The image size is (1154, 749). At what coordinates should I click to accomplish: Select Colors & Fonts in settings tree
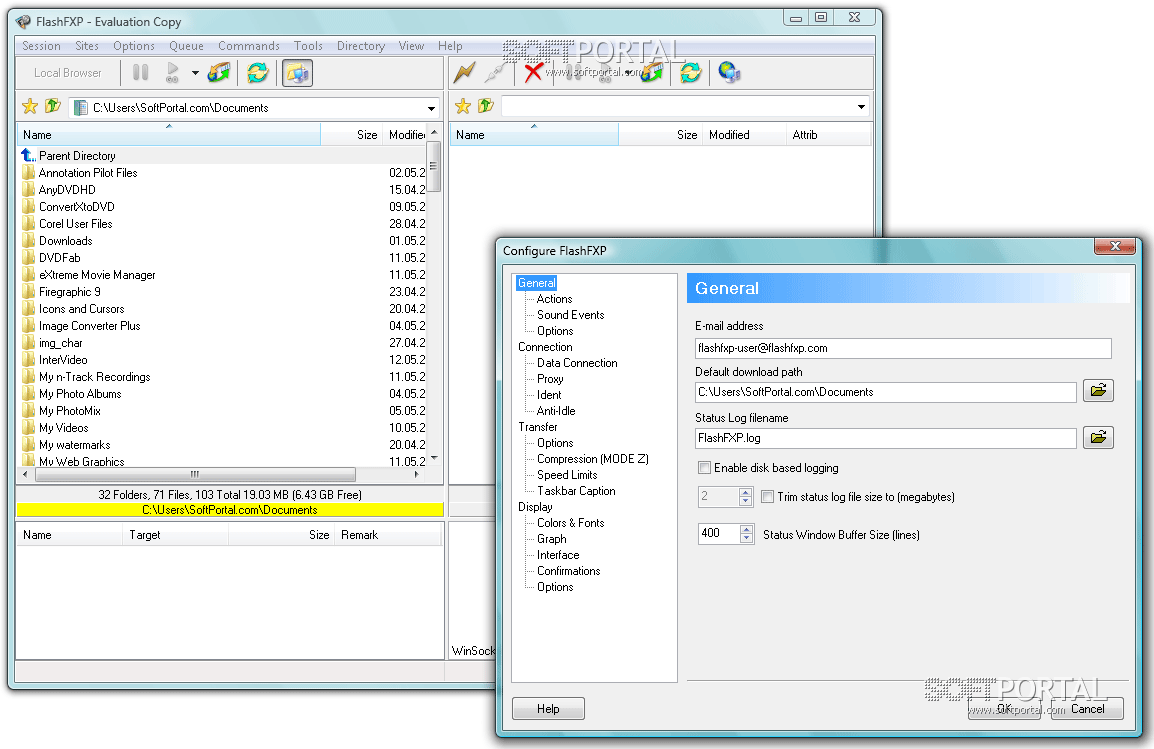click(x=570, y=522)
